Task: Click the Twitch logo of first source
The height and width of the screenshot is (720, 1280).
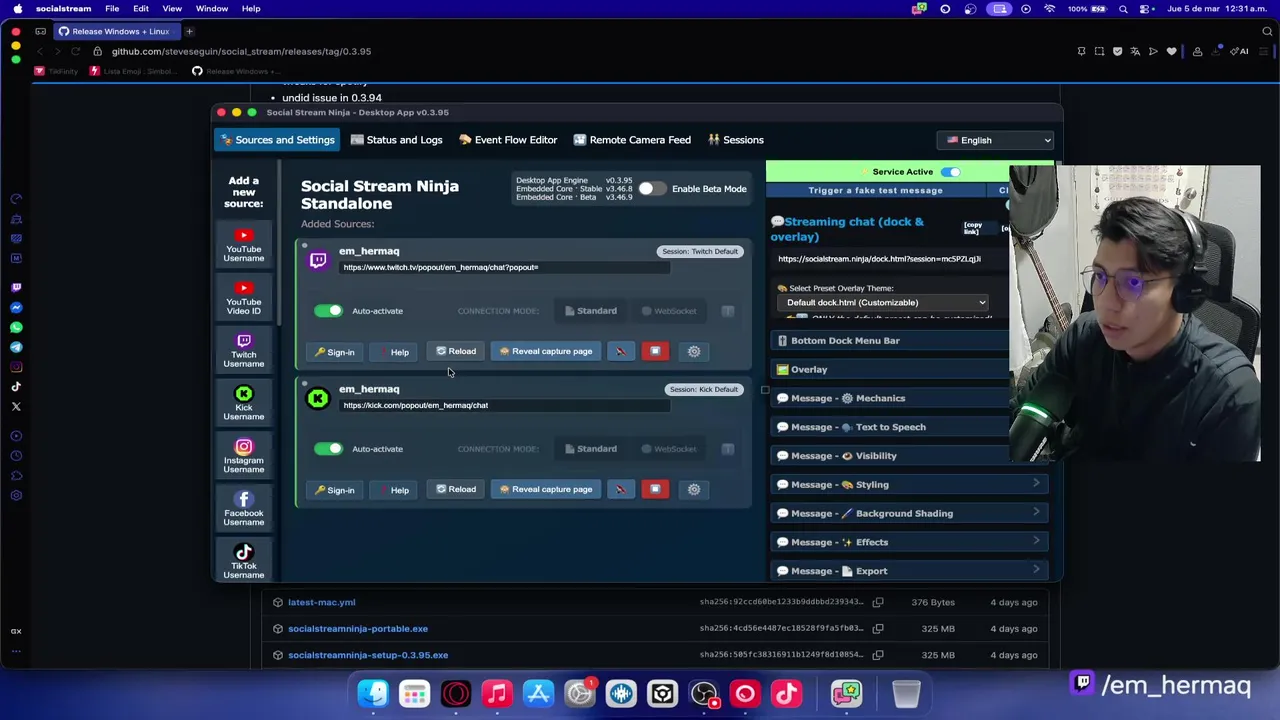Action: click(318, 260)
